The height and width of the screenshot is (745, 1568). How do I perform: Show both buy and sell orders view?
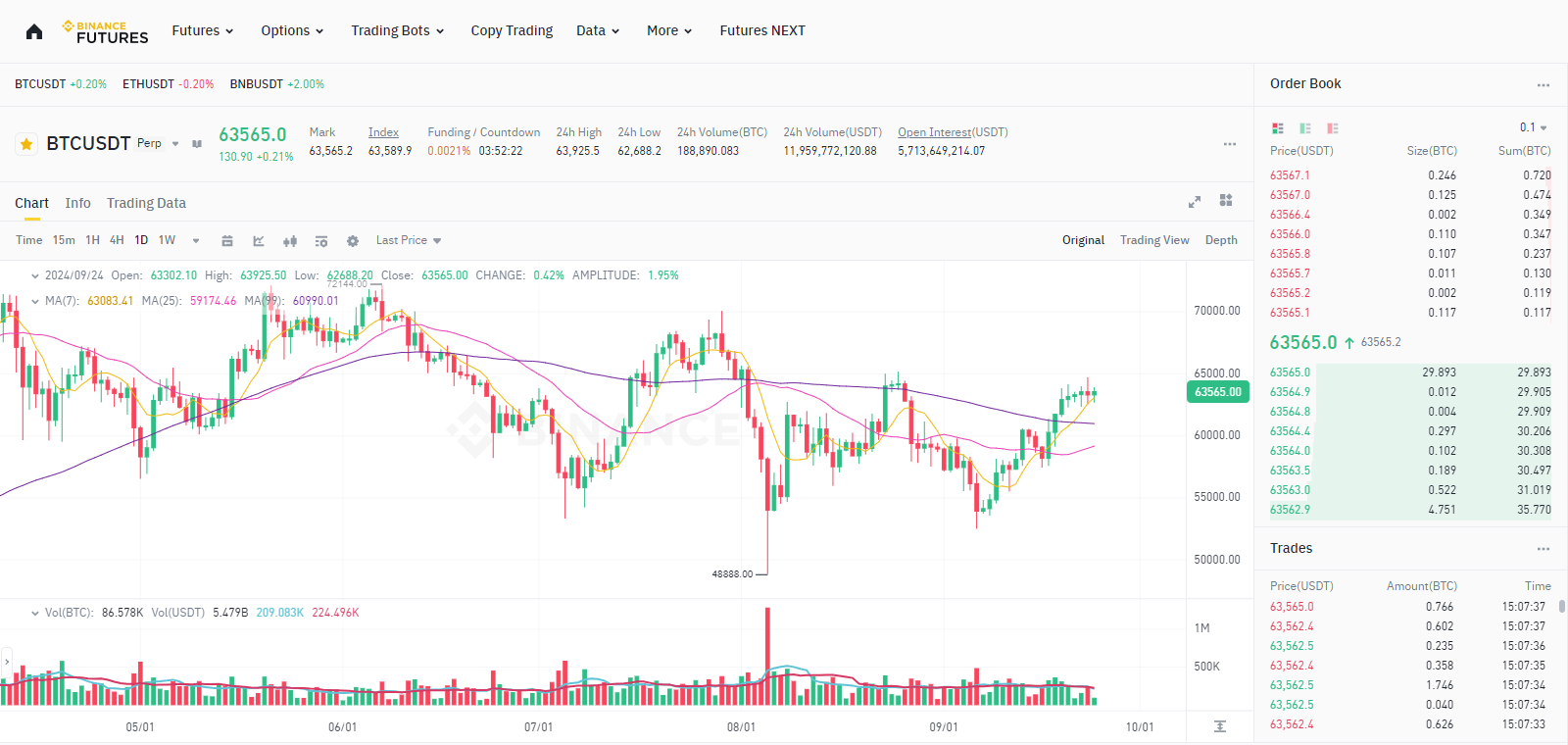[x=1278, y=128]
